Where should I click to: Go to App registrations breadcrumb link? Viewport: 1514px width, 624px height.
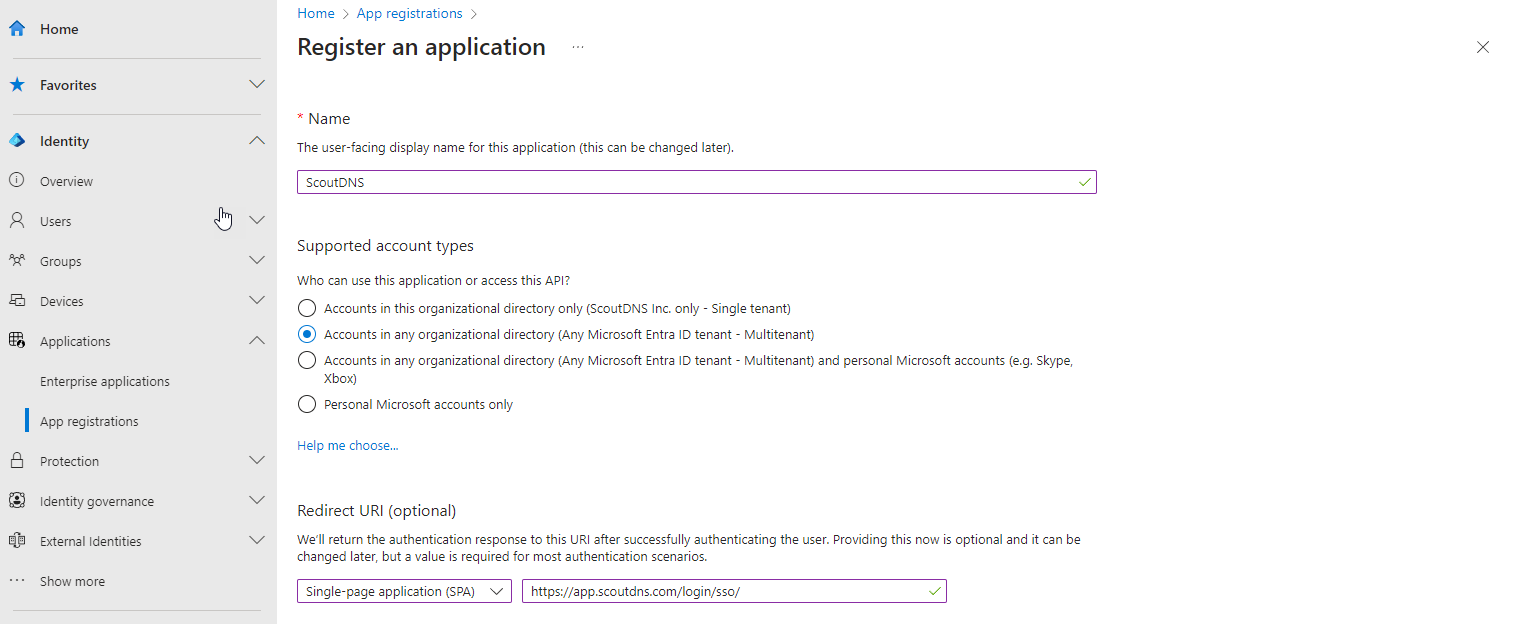[x=410, y=14]
